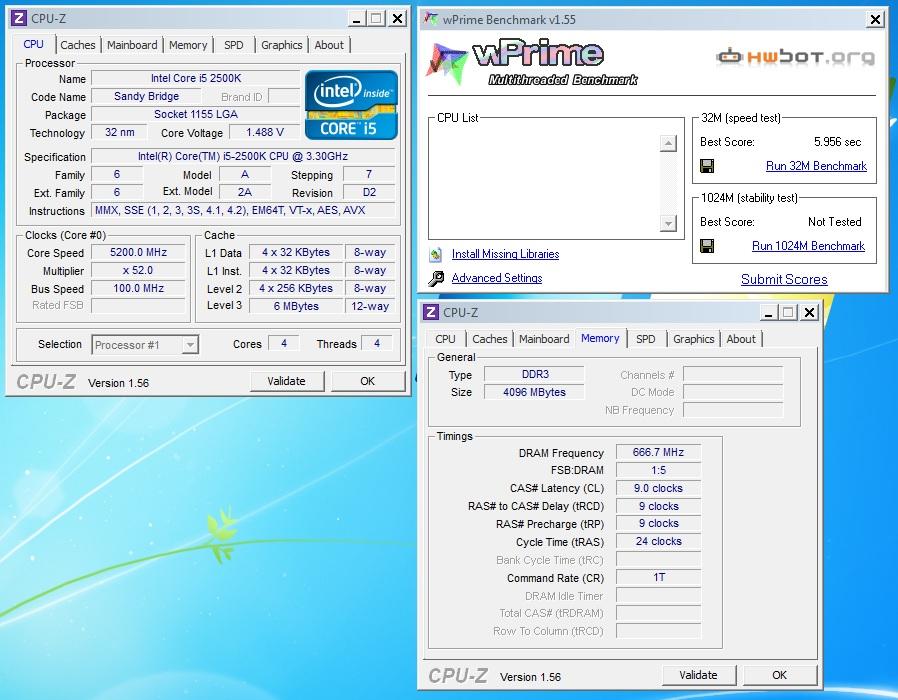Click the Install Missing Libraries icon
The height and width of the screenshot is (700, 898).
point(436,254)
